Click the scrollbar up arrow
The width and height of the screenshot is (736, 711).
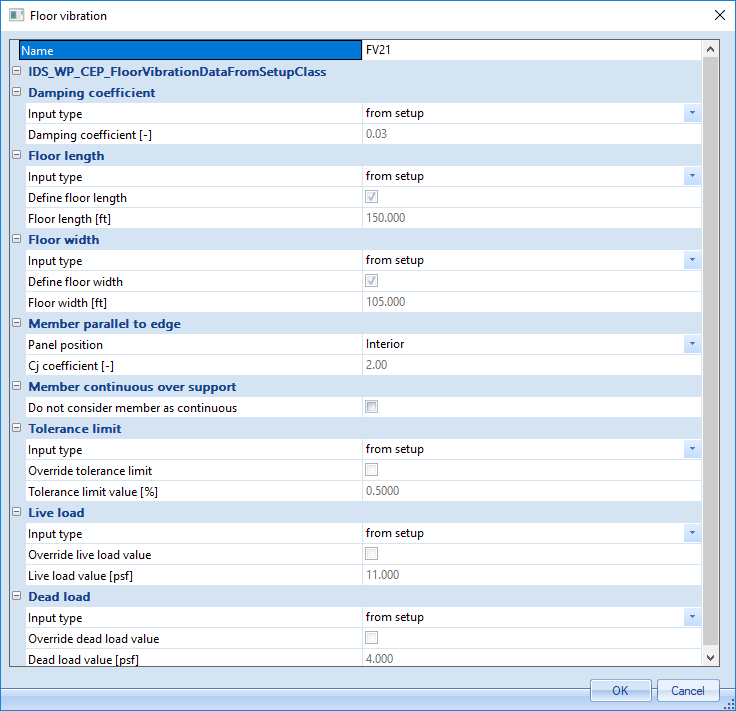click(711, 49)
